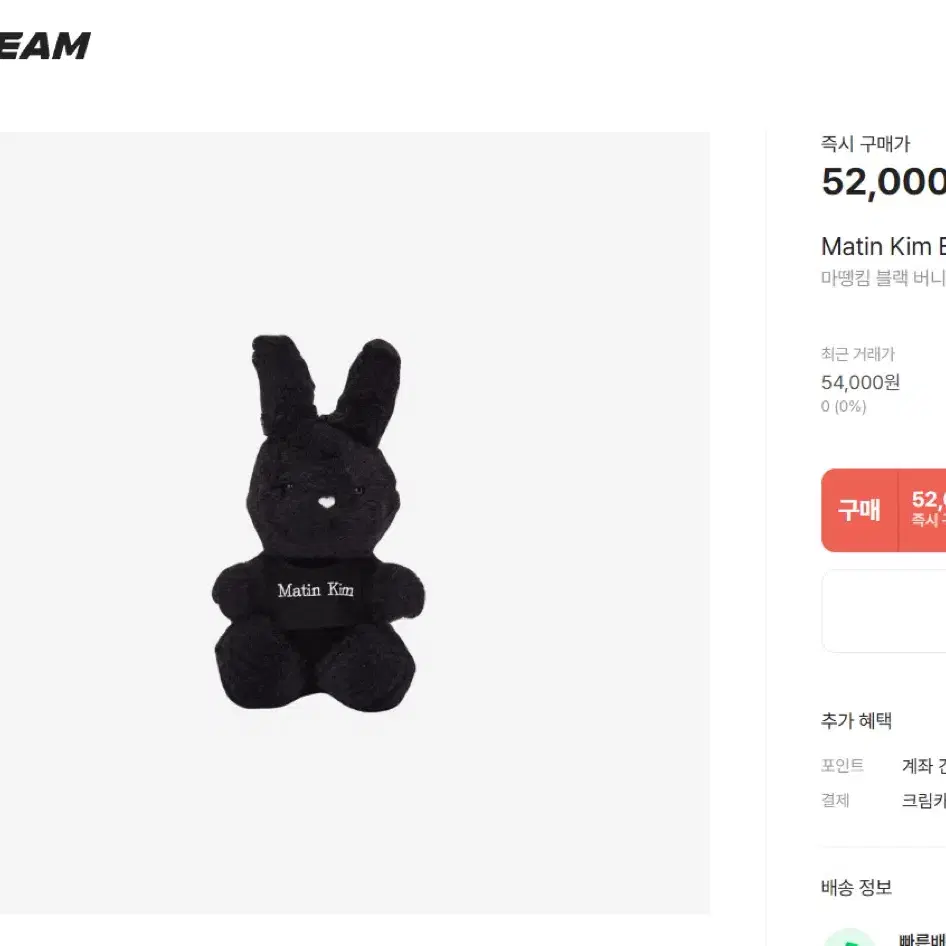Click the Matin Kim embroidered label on bunny

[x=316, y=589]
